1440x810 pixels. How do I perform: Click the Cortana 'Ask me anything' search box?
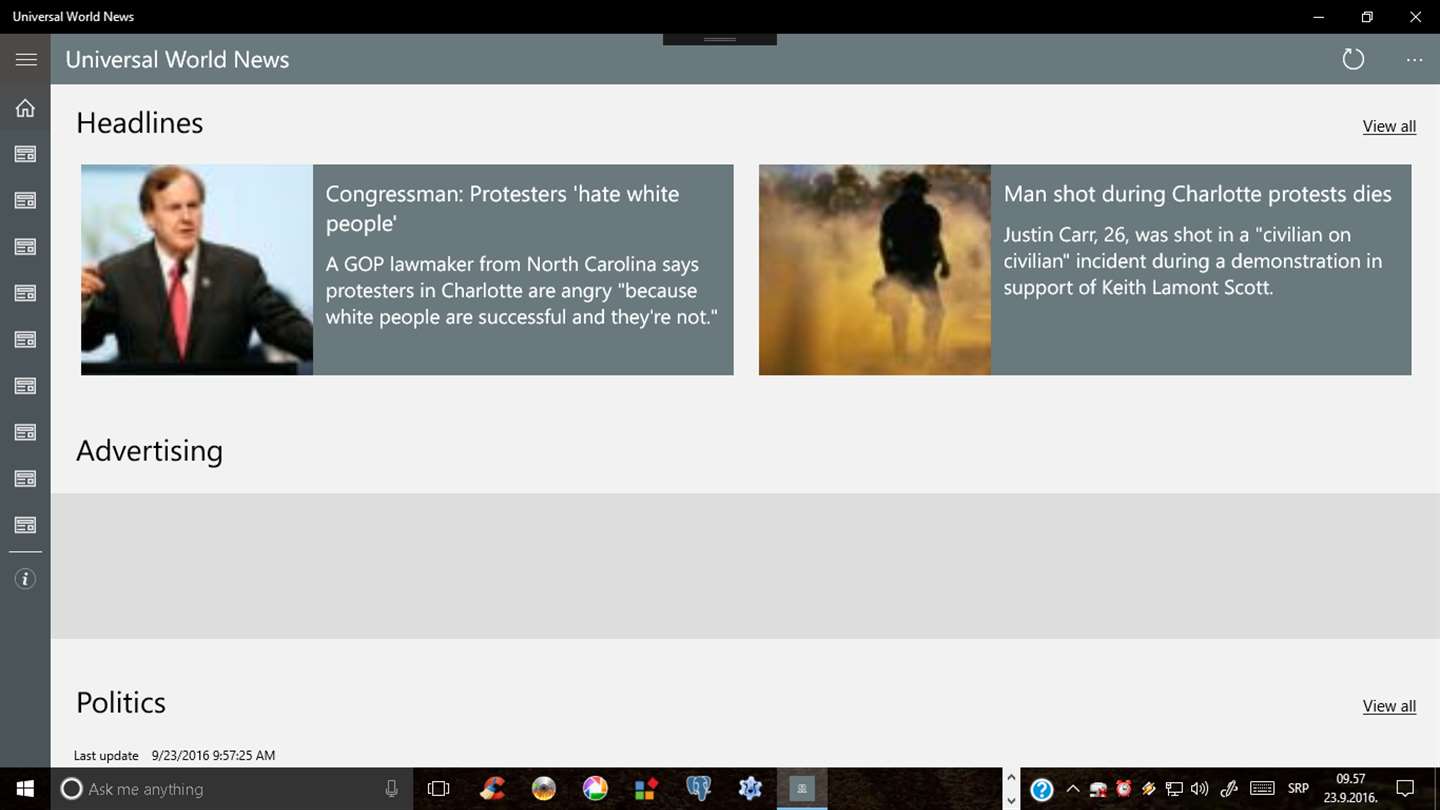(231, 789)
